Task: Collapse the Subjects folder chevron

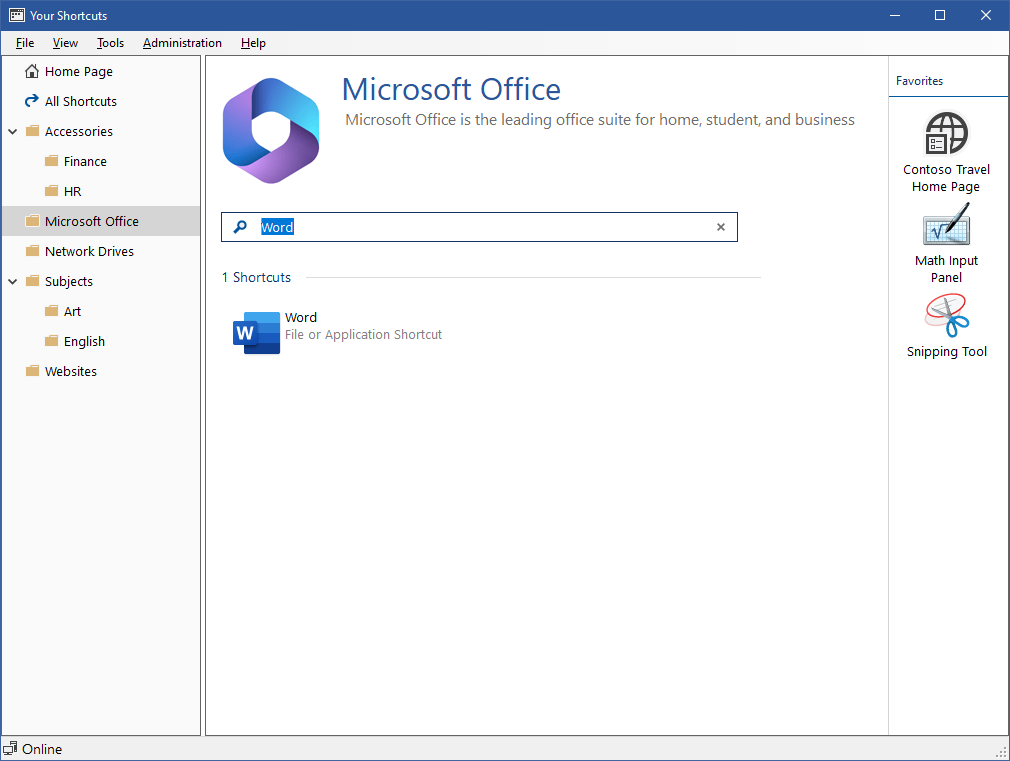Action: (13, 281)
